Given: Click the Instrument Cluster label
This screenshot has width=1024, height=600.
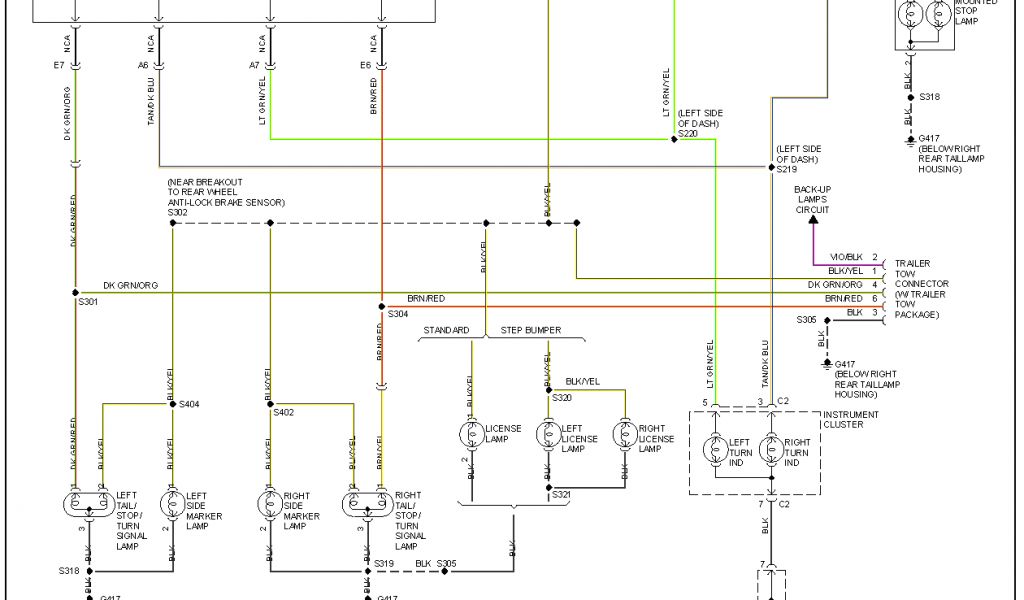Looking at the screenshot, I should [x=851, y=420].
